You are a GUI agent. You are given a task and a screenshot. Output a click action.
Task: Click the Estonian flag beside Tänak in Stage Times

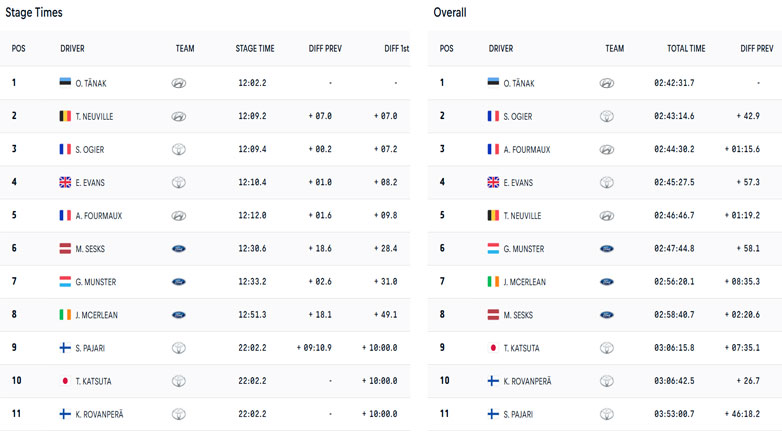66,83
